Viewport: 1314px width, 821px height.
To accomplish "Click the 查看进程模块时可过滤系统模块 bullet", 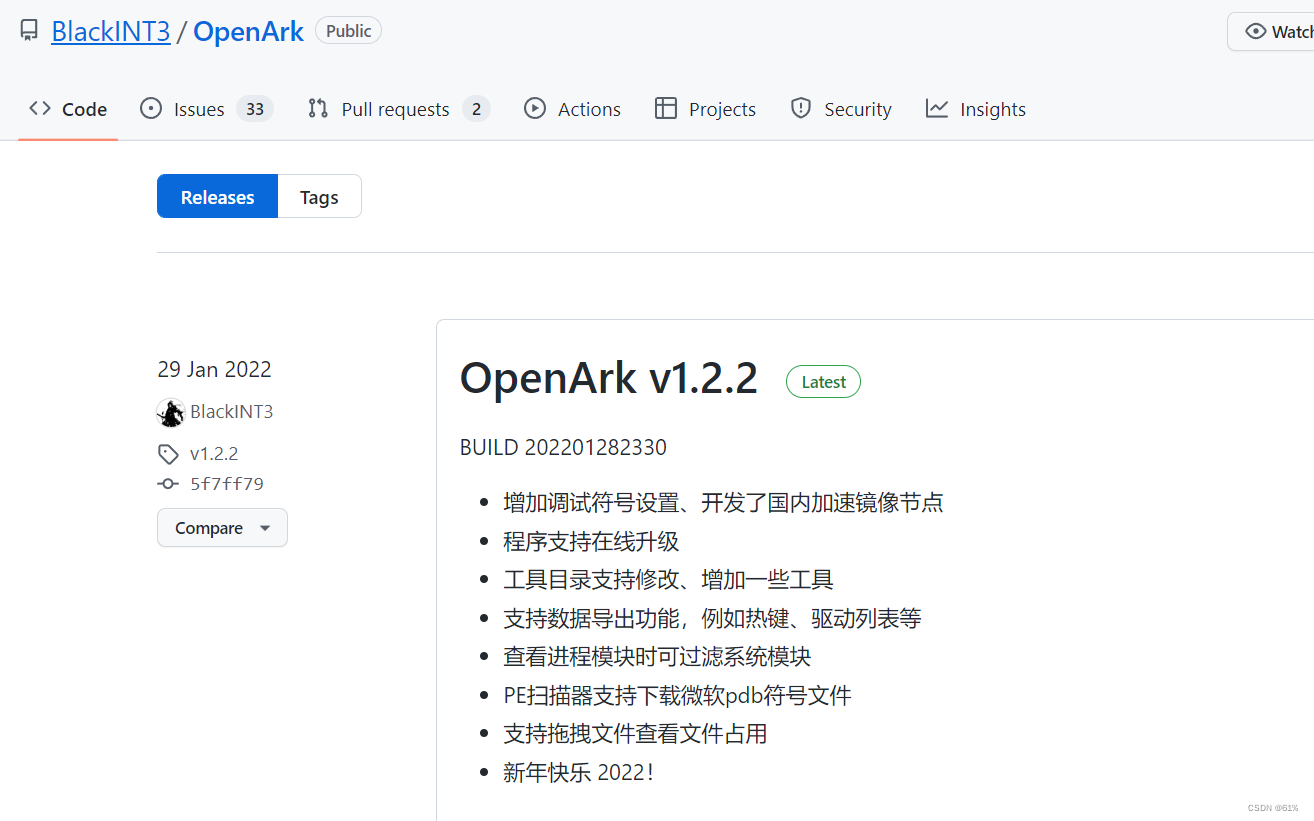I will [658, 657].
